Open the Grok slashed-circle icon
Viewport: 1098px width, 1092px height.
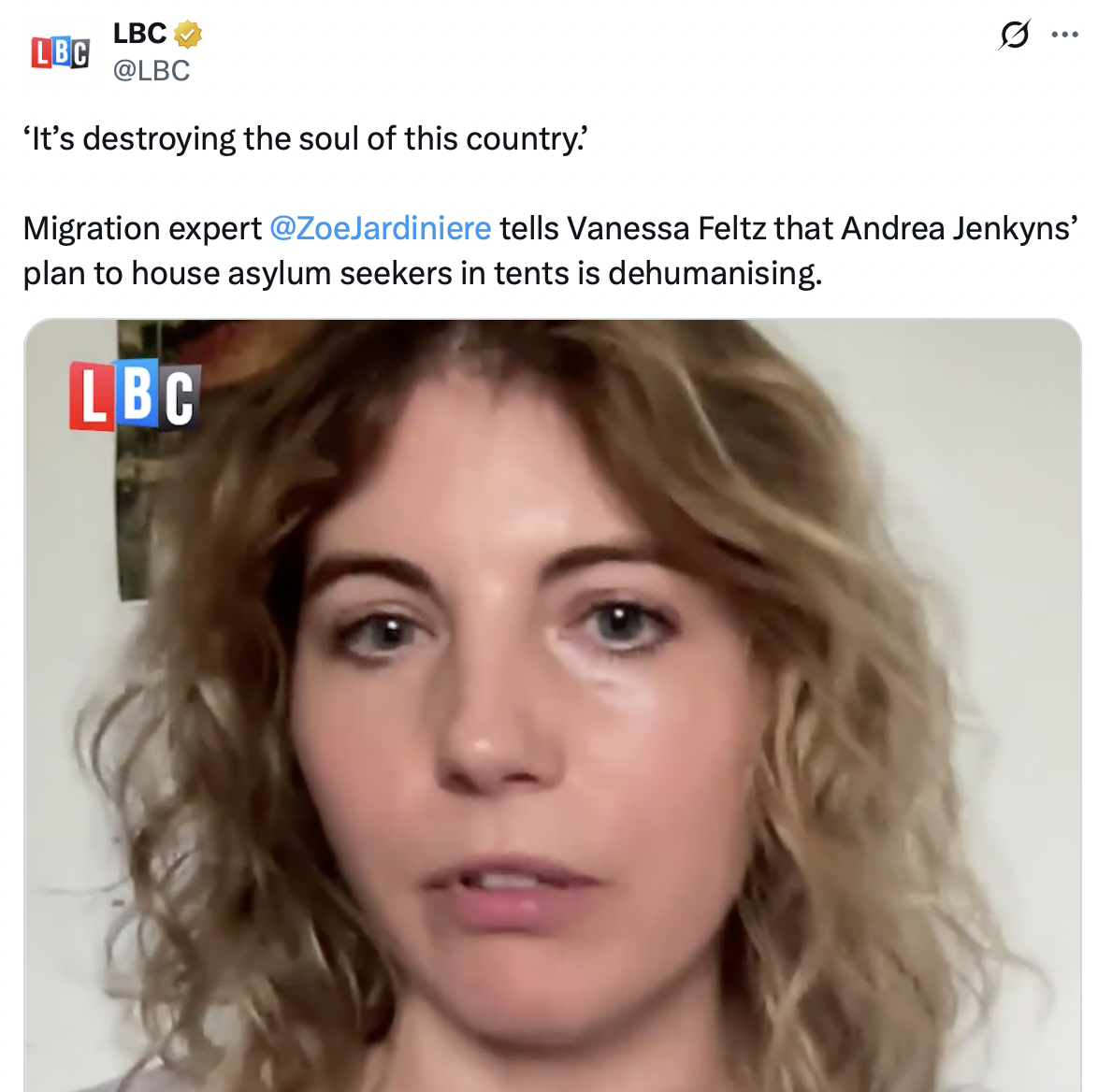click(x=1014, y=35)
